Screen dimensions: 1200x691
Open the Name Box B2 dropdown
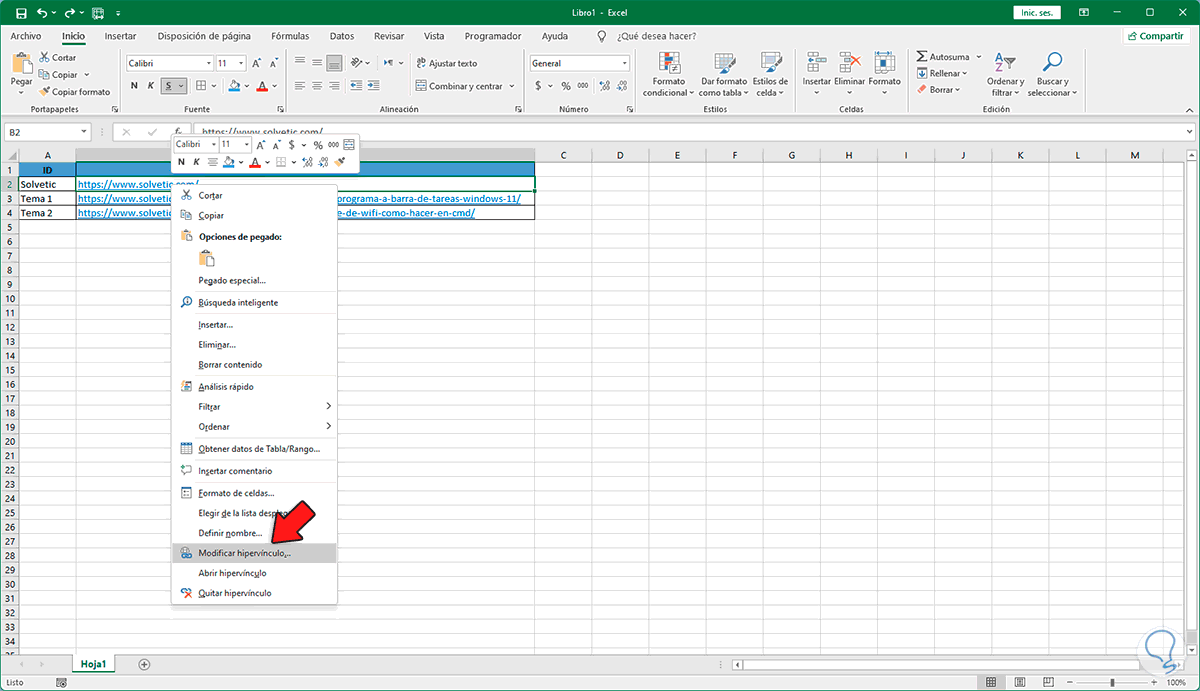coord(84,131)
